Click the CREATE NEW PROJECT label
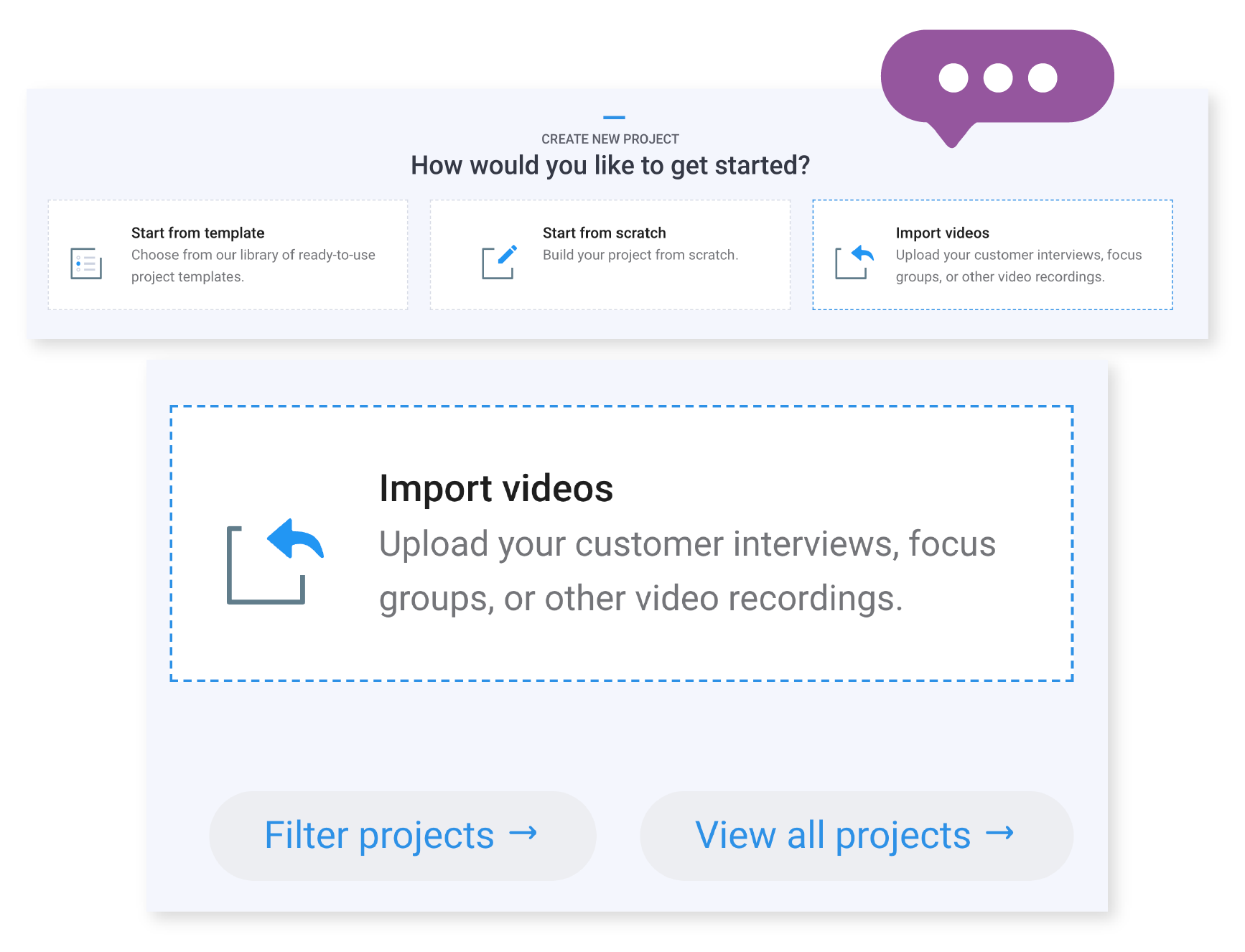This screenshot has height=952, width=1245. [x=611, y=139]
